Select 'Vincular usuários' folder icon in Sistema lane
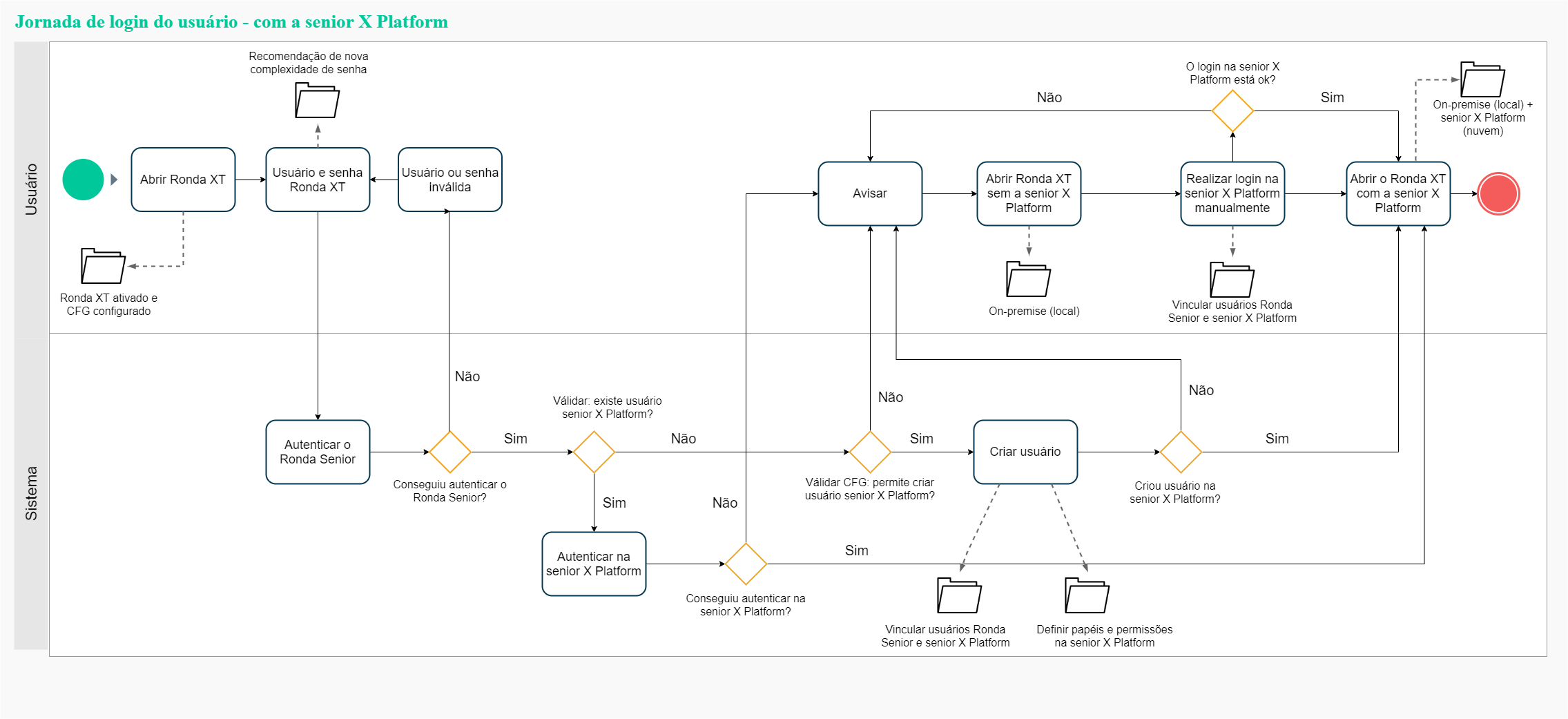Image resolution: width=1568 pixels, height=719 pixels. (959, 595)
